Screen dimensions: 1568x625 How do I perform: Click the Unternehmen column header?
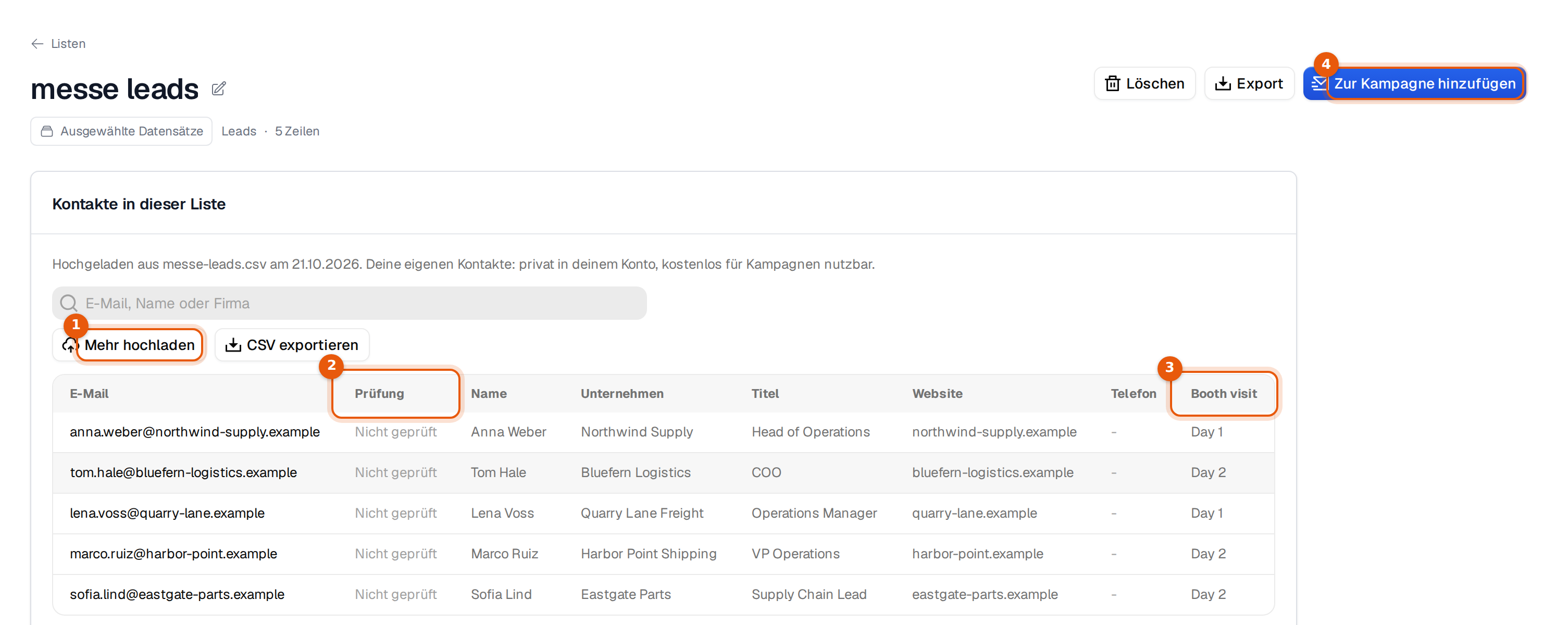pos(621,394)
